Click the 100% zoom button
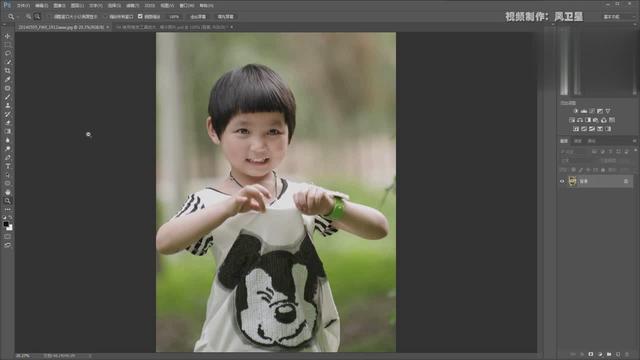Image resolution: width=640 pixels, height=360 pixels. pyautogui.click(x=174, y=17)
